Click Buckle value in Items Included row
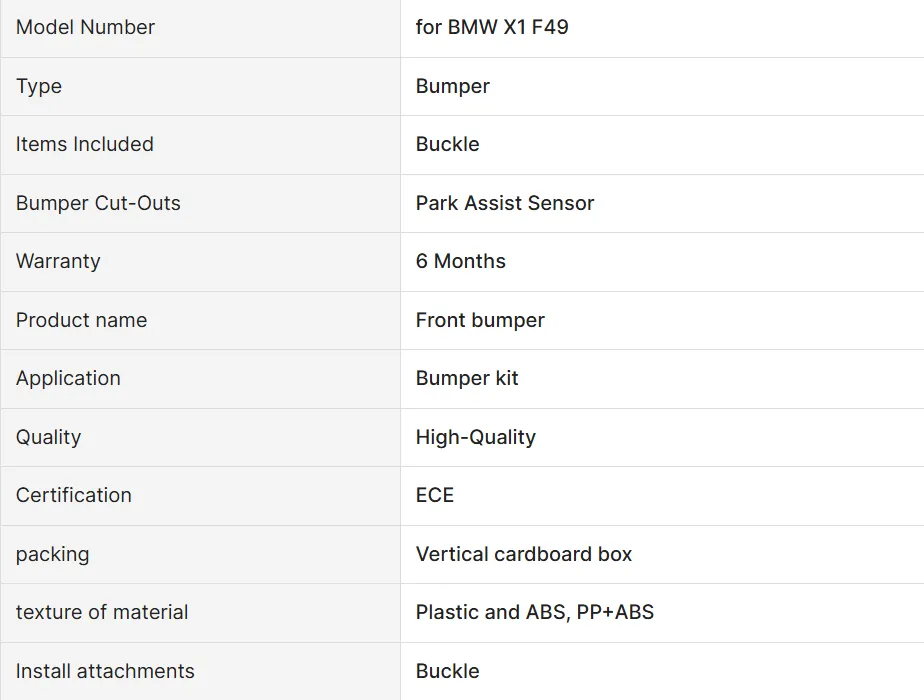Screen dimensions: 924x700 click(x=447, y=144)
